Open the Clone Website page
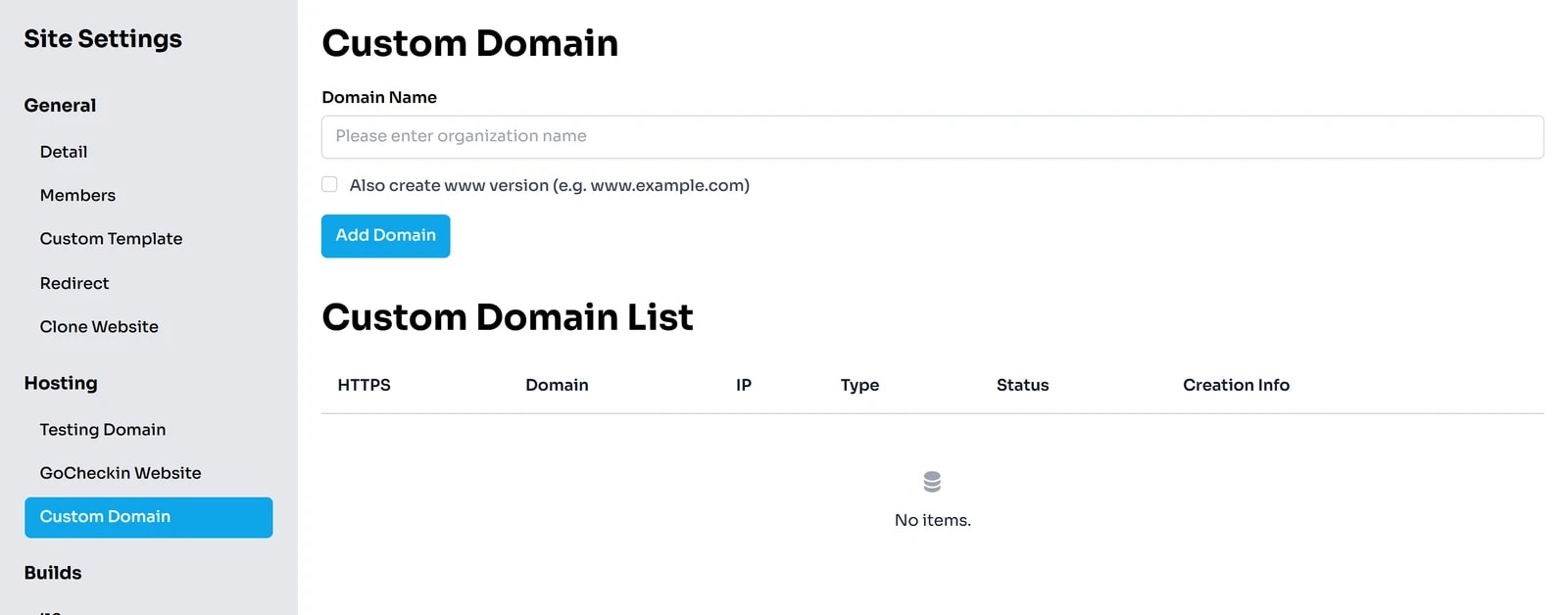This screenshot has height=615, width=1568. [x=99, y=327]
